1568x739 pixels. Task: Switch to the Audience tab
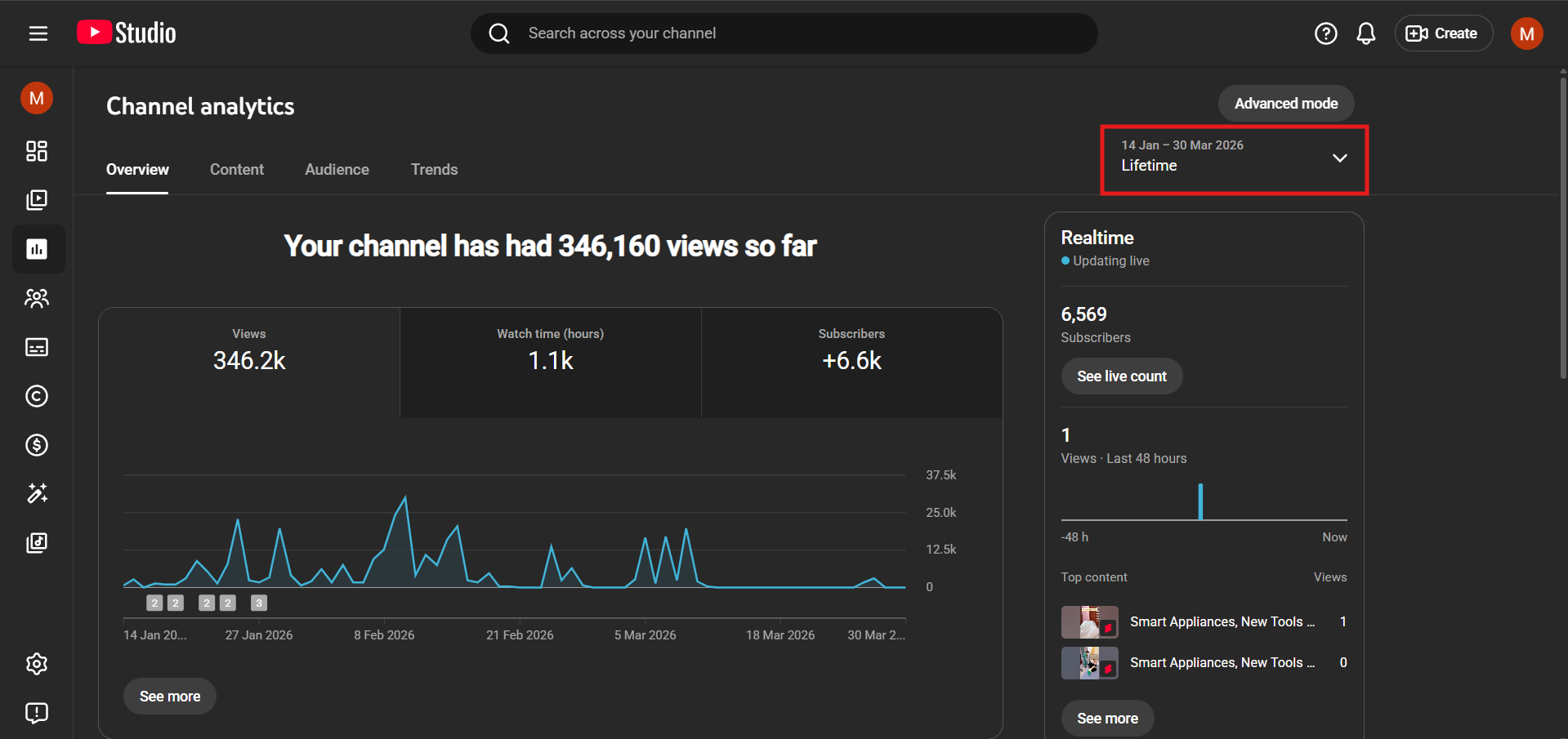click(337, 170)
